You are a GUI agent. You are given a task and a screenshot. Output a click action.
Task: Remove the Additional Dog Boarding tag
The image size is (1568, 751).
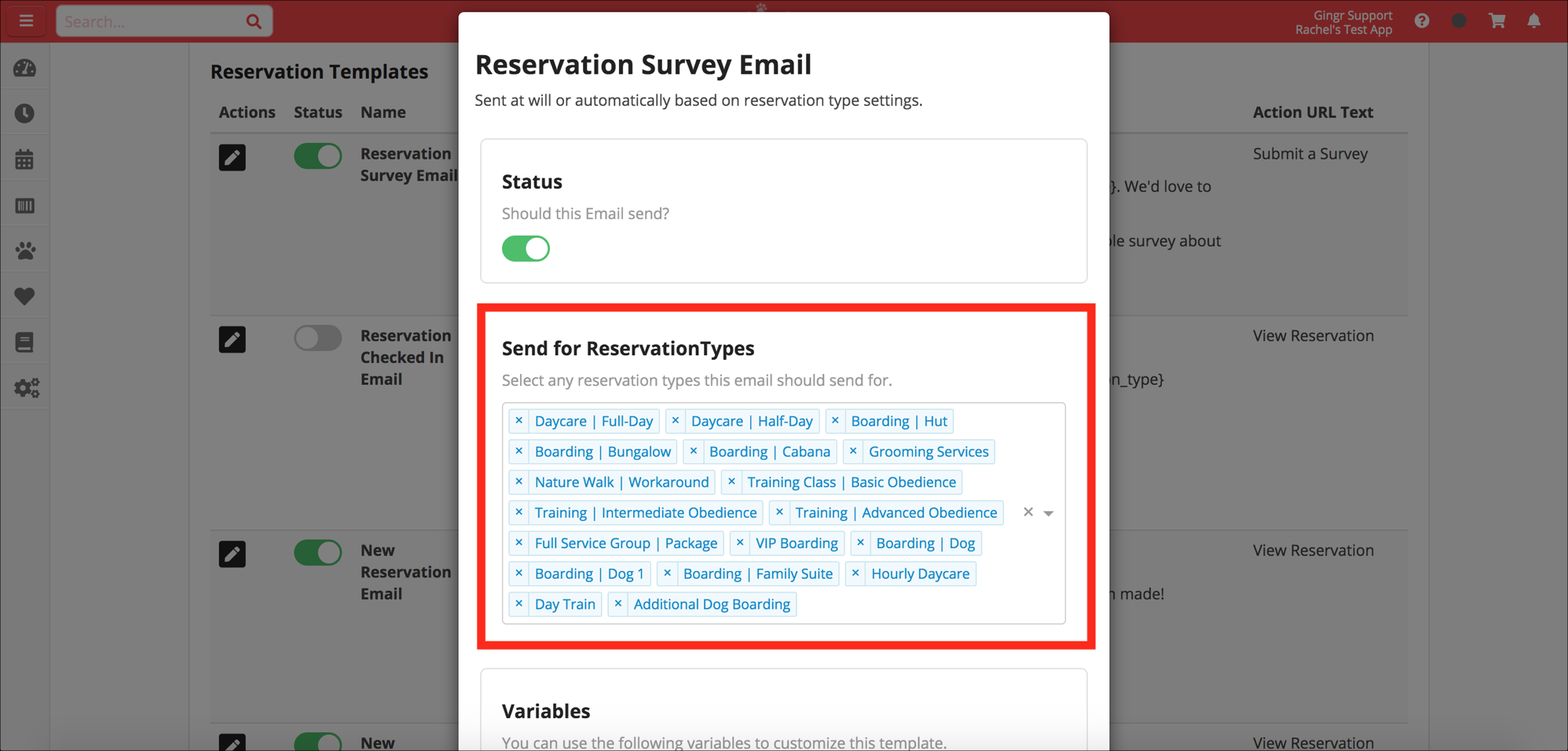[x=618, y=605]
